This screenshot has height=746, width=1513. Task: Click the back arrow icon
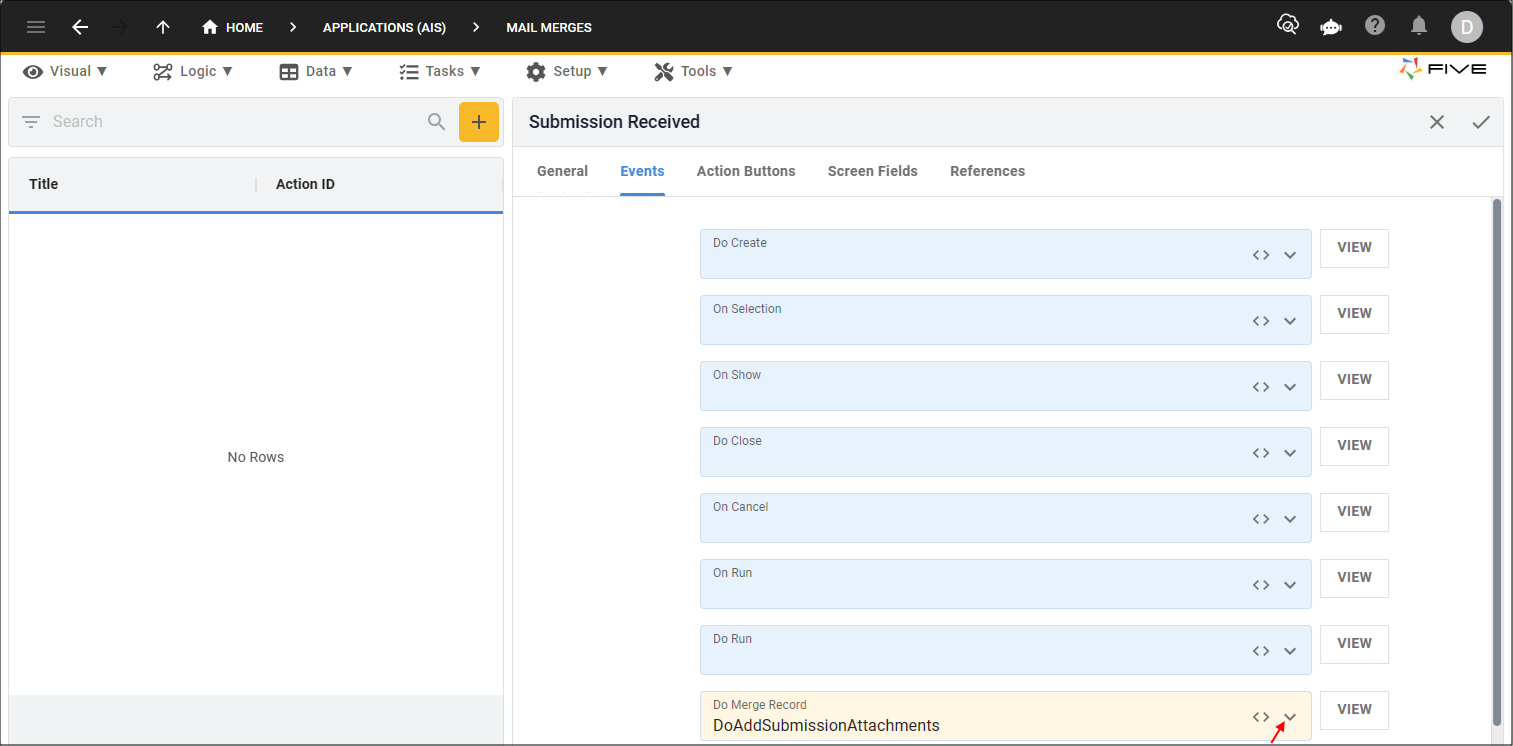tap(80, 27)
